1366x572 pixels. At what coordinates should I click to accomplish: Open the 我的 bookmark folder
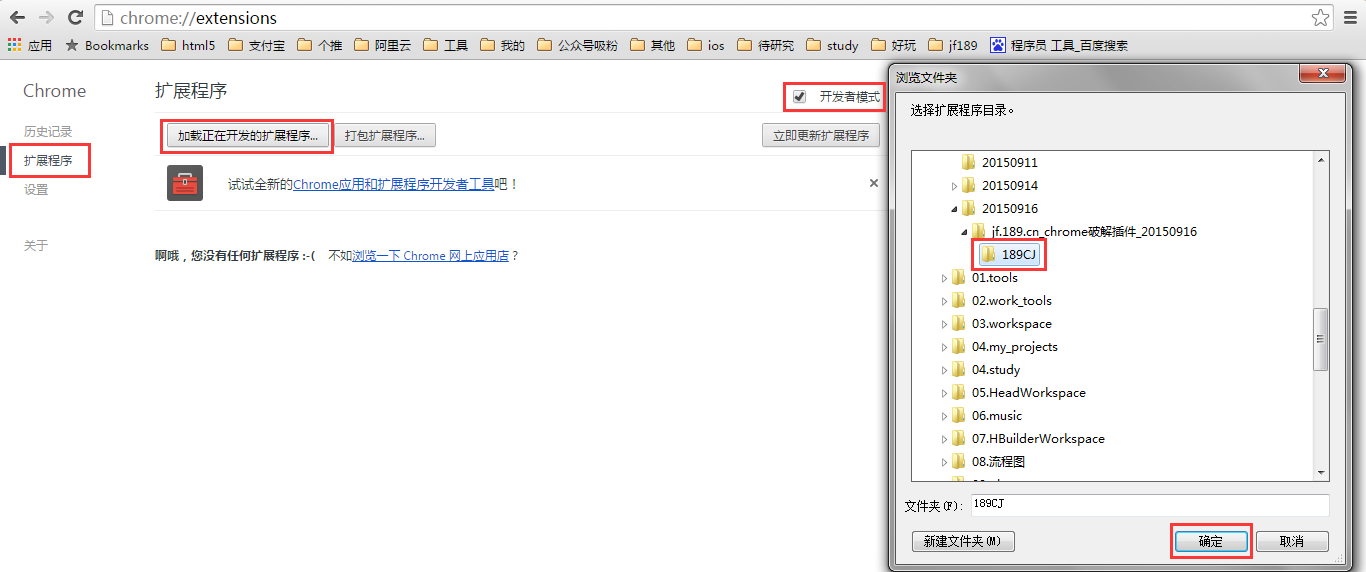(503, 45)
